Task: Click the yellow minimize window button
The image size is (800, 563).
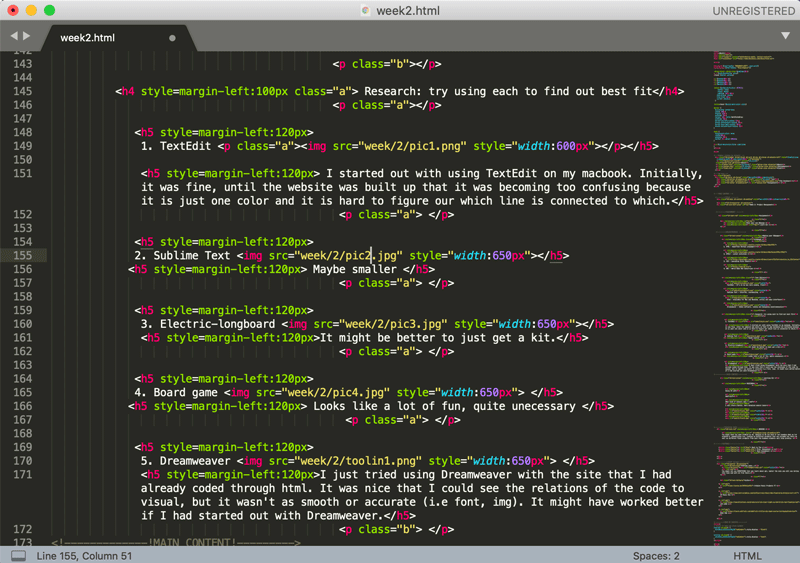Action: (31, 10)
